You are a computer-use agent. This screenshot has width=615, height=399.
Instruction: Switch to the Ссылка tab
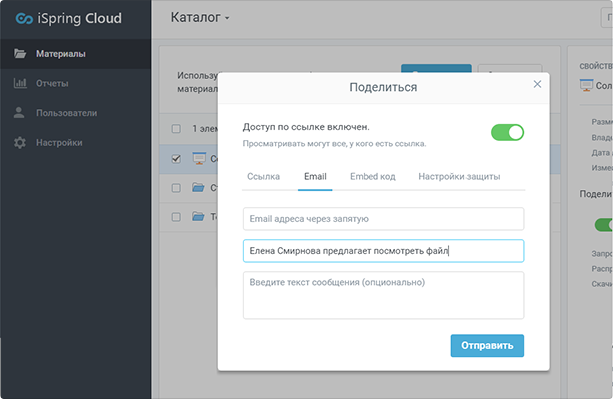pyautogui.click(x=263, y=177)
